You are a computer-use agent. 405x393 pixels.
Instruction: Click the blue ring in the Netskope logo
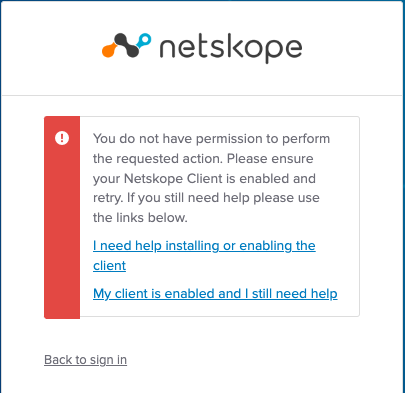point(144,40)
